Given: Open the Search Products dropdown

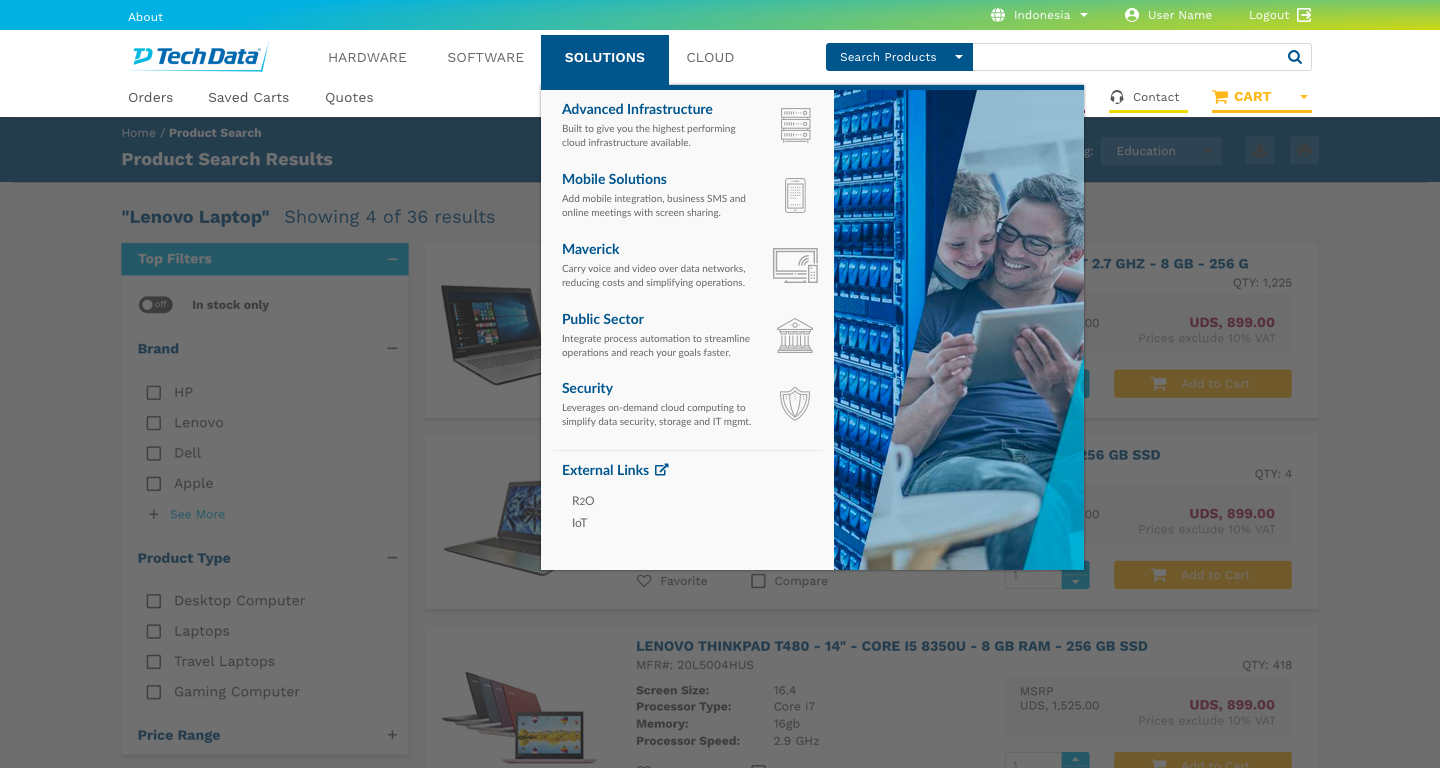Looking at the screenshot, I should point(898,57).
